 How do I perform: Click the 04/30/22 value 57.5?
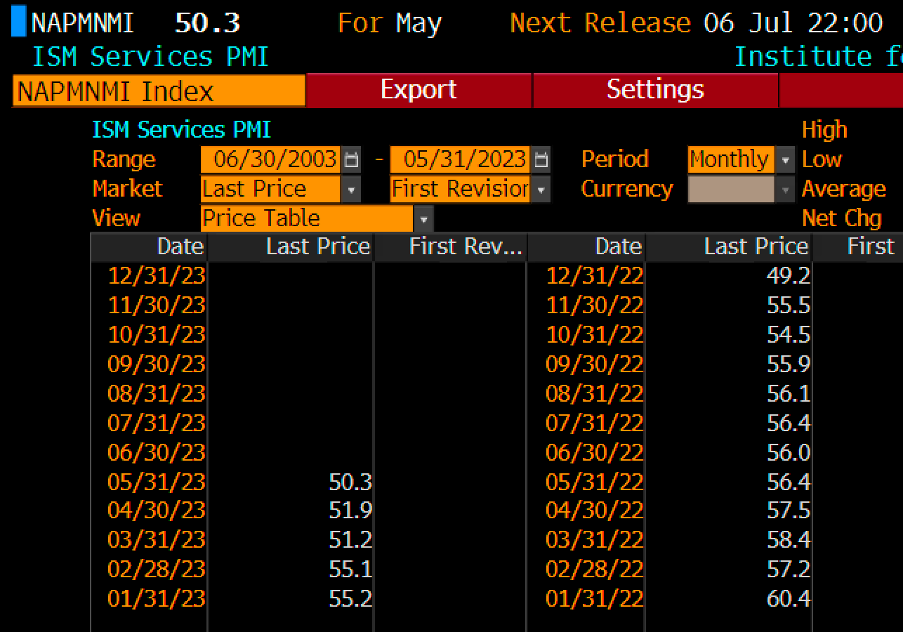[789, 510]
